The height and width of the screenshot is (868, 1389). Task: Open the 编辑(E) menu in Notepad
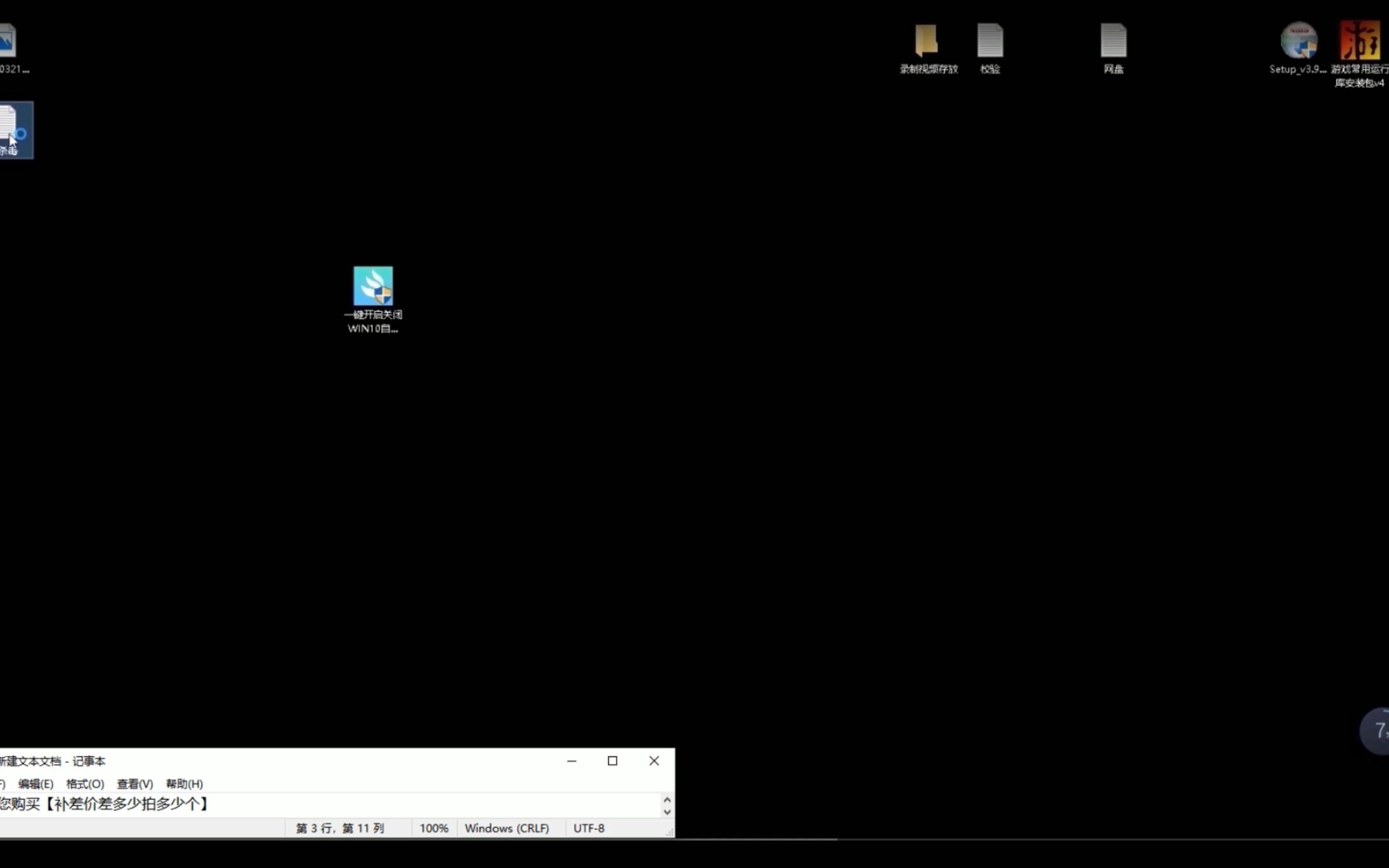36,784
